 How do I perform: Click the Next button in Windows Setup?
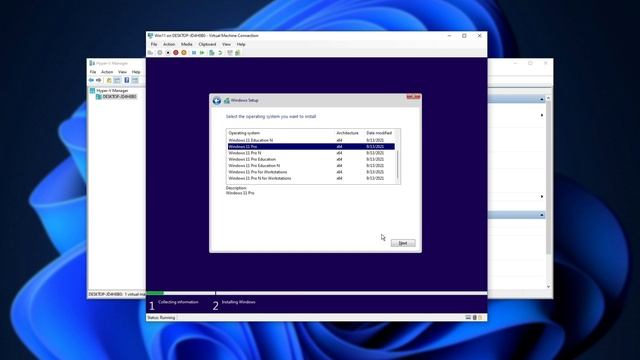pyautogui.click(x=403, y=243)
